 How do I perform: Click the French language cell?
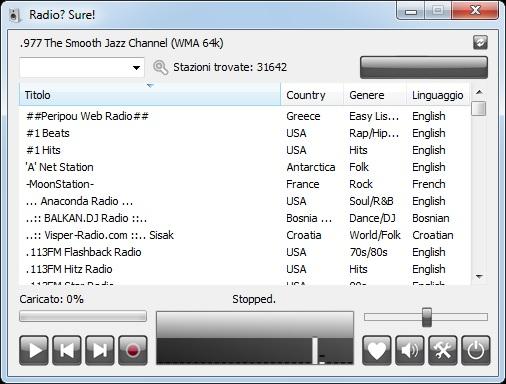tap(429, 184)
